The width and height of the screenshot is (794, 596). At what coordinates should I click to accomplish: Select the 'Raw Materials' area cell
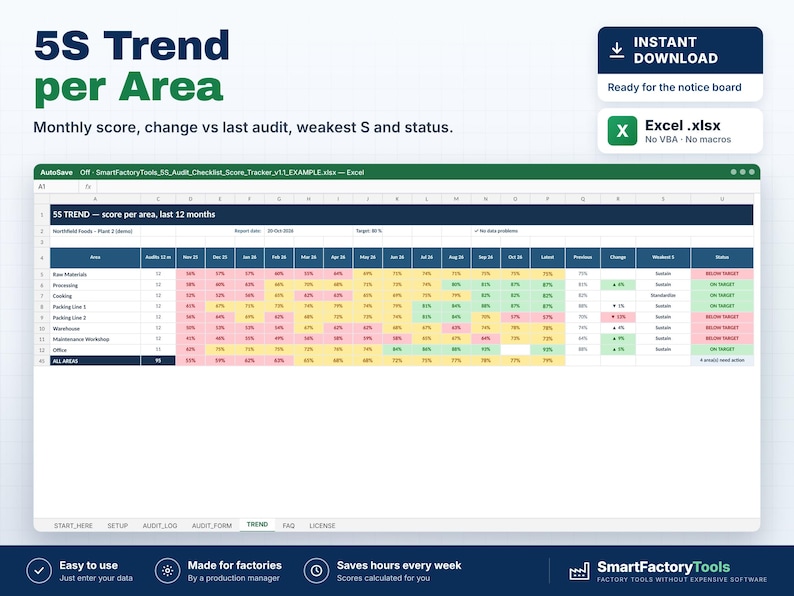pos(95,274)
